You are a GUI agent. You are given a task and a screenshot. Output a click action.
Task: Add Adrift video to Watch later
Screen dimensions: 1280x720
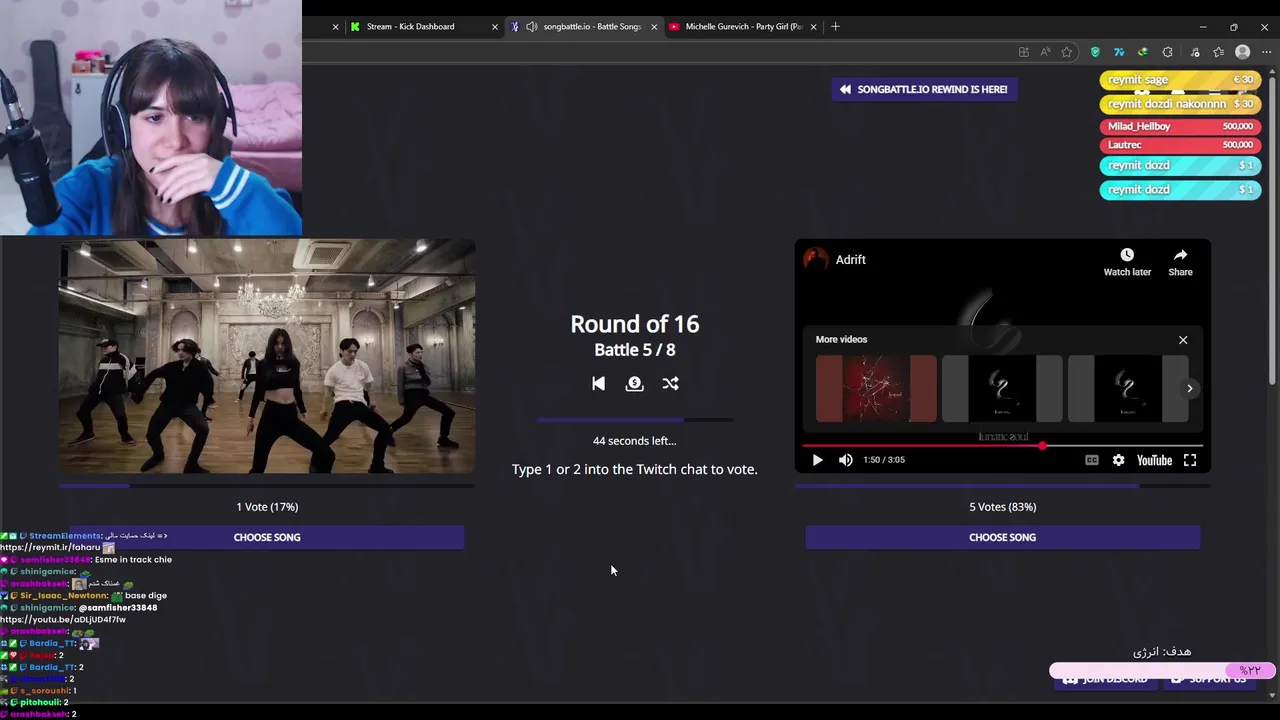pyautogui.click(x=1127, y=262)
